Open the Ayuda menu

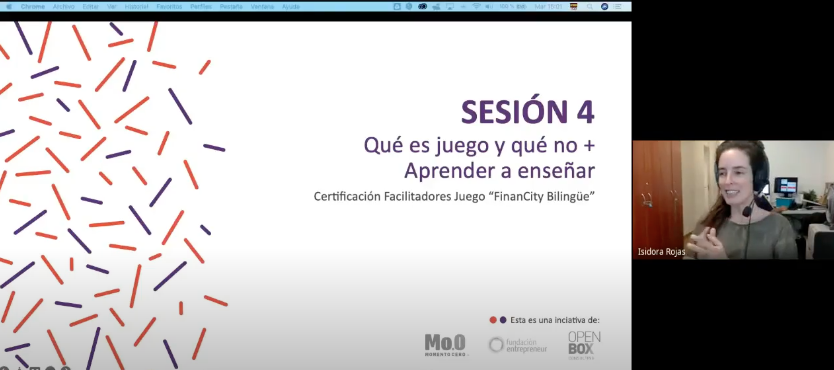click(290, 6)
